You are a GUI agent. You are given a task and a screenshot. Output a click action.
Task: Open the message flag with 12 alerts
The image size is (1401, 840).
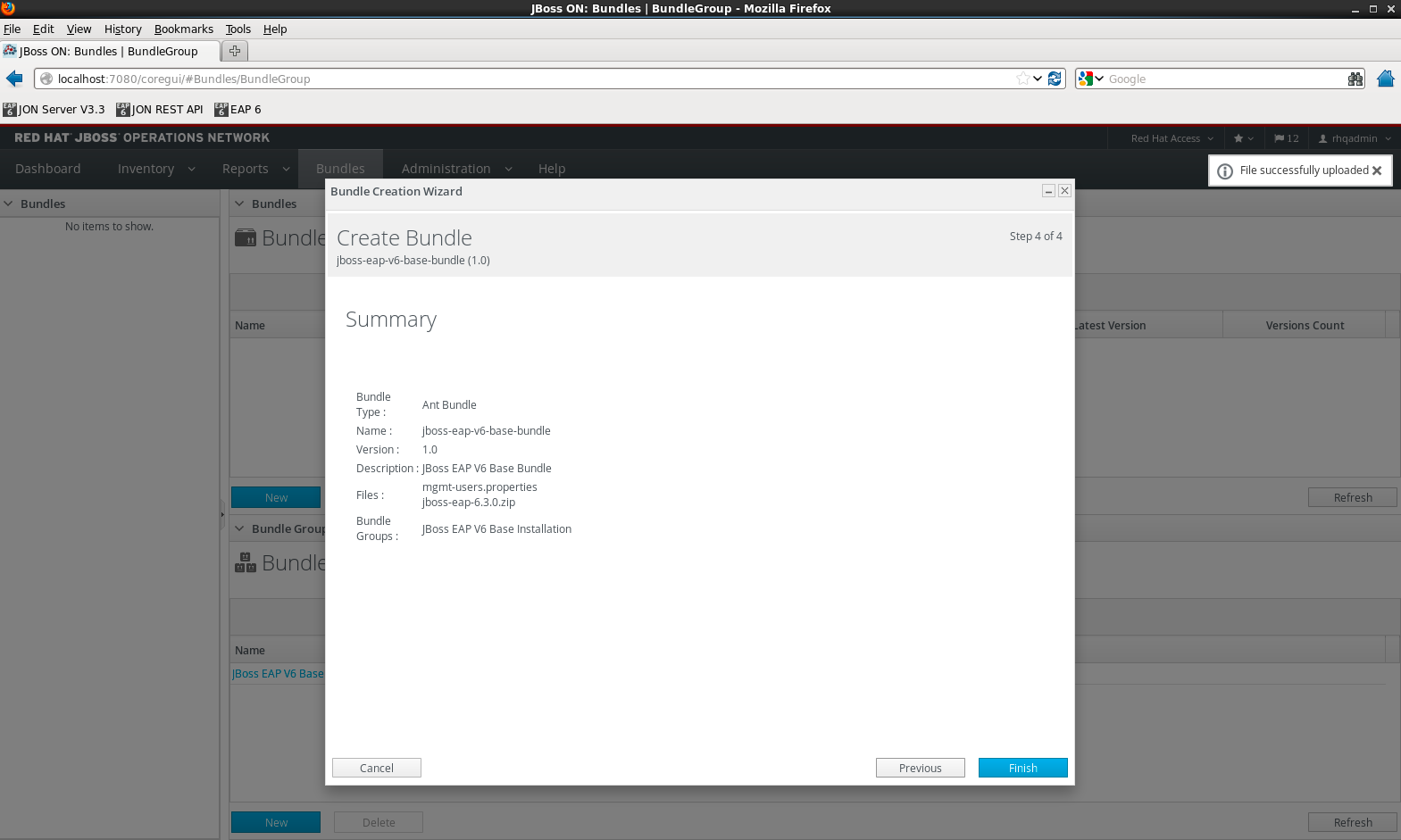tap(1287, 138)
